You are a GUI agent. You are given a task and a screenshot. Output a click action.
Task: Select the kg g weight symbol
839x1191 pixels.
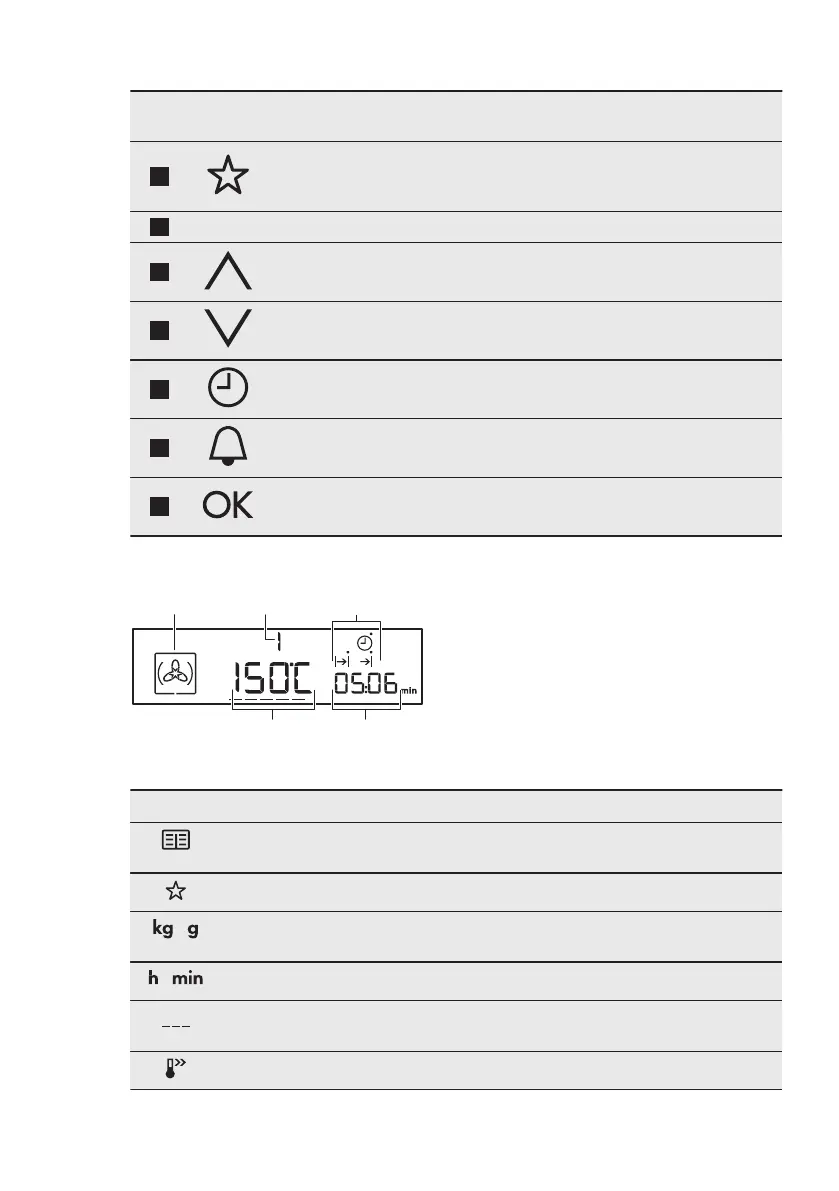[x=175, y=930]
